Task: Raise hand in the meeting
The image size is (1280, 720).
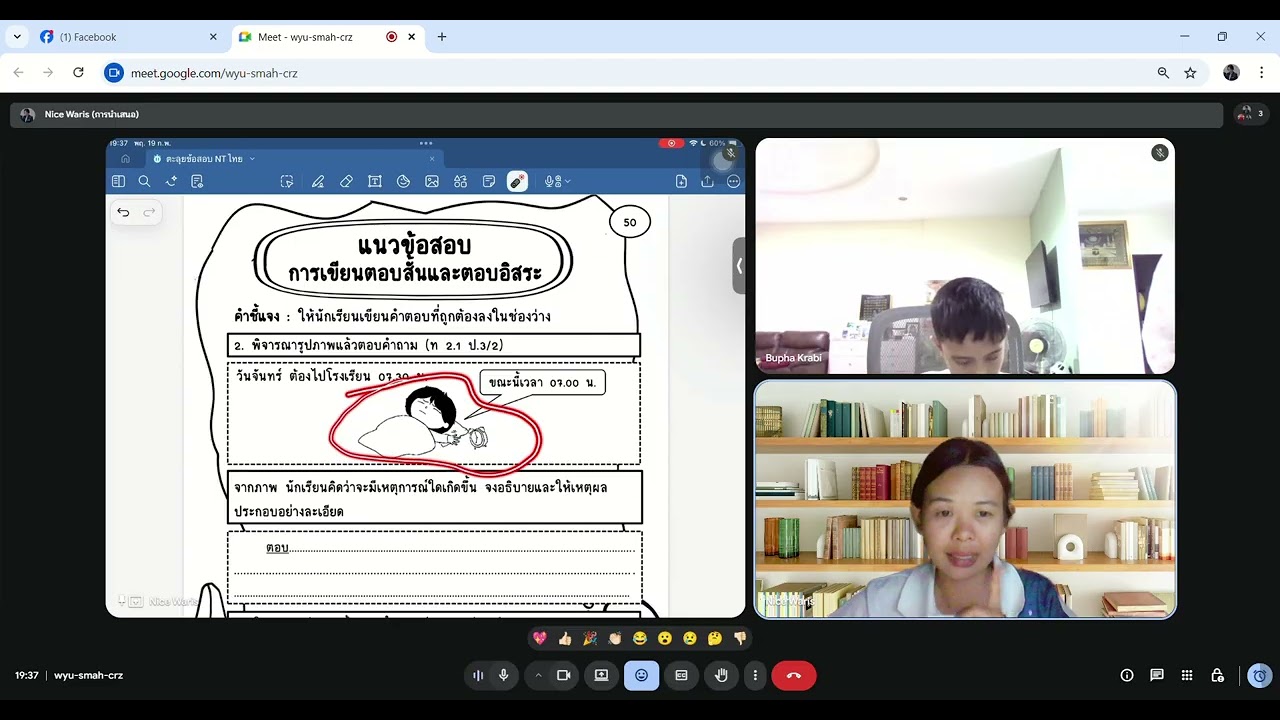Action: pos(721,675)
